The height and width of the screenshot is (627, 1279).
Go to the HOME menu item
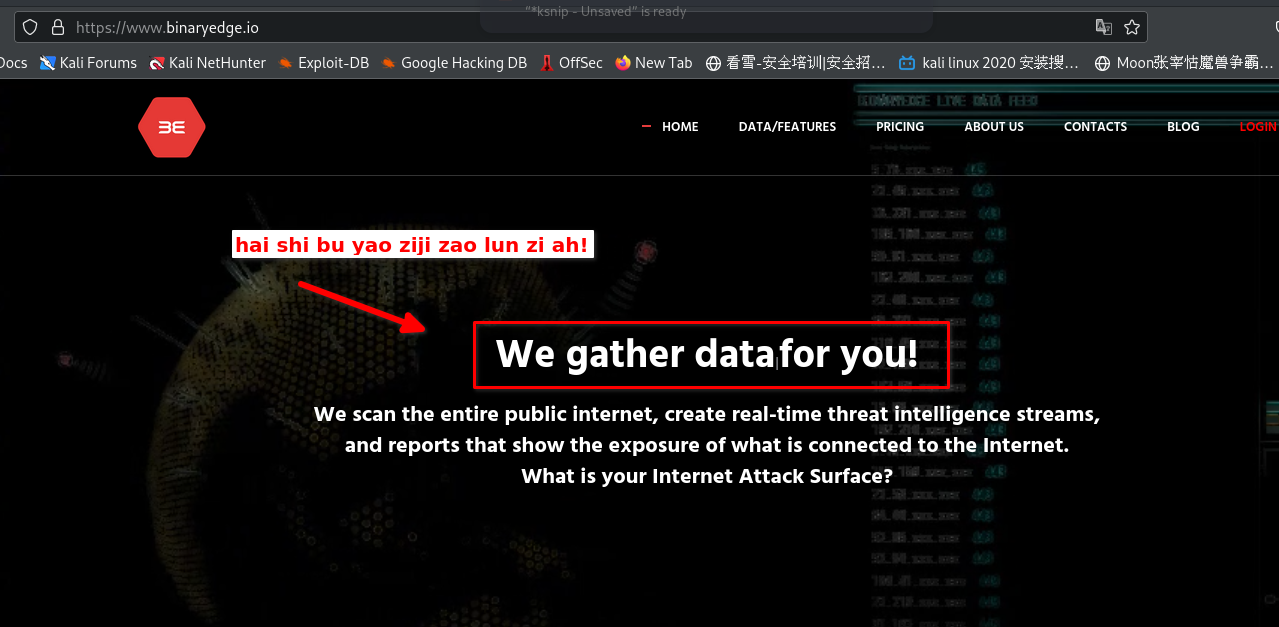coord(680,127)
